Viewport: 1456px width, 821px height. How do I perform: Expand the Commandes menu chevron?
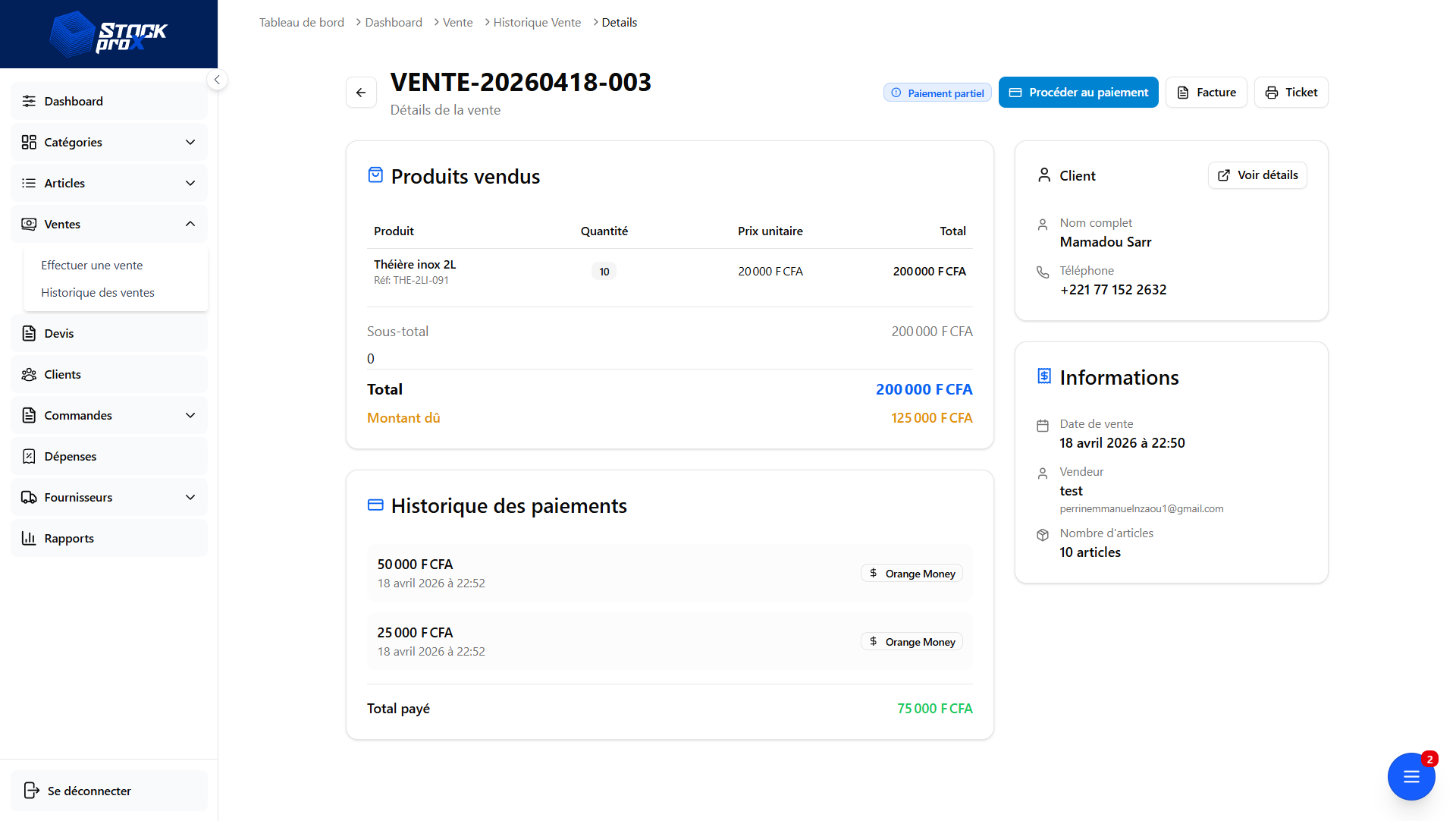click(190, 415)
